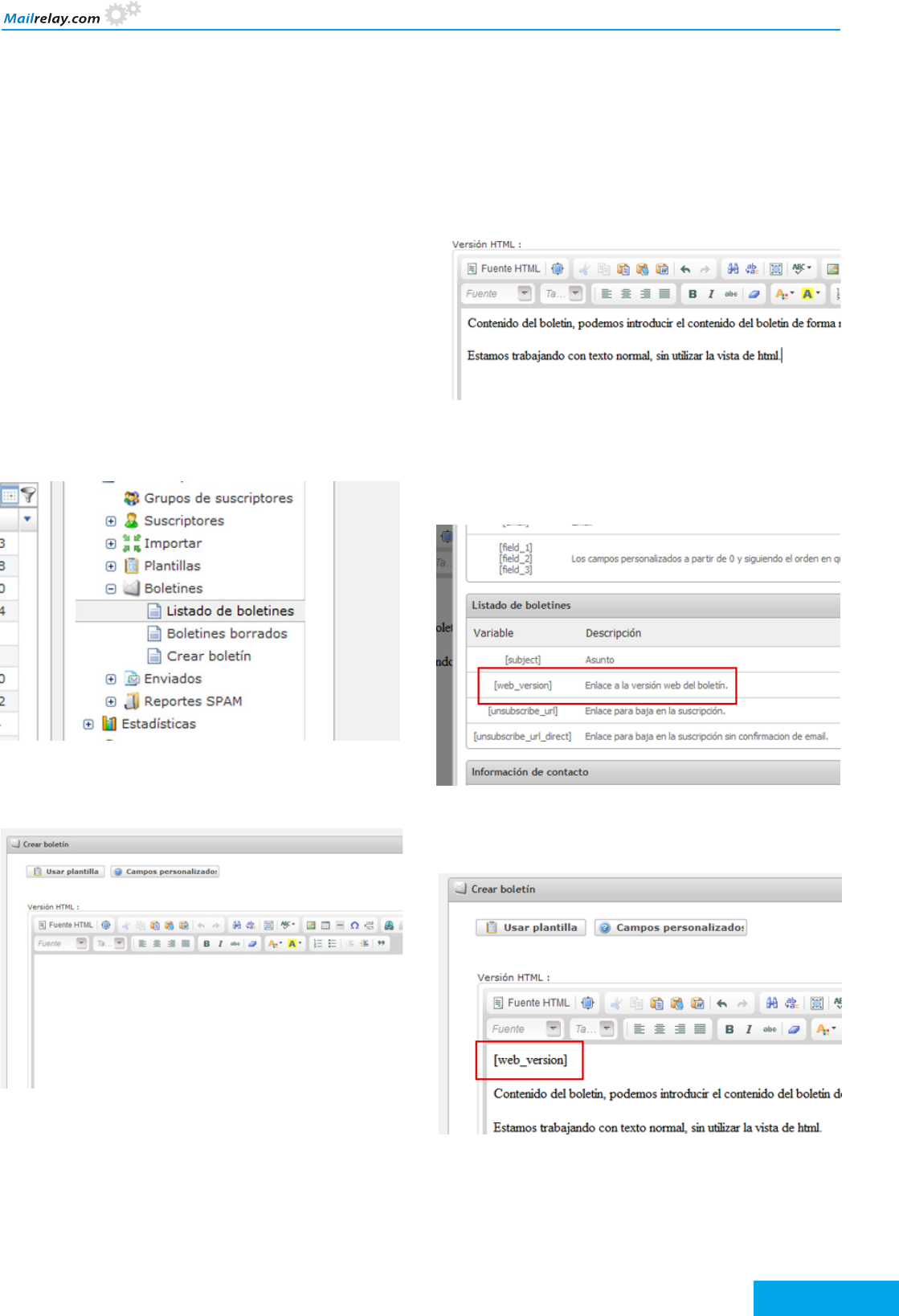
Task: Click Fuente HTML in the [web_version] editor
Action: (x=531, y=1003)
